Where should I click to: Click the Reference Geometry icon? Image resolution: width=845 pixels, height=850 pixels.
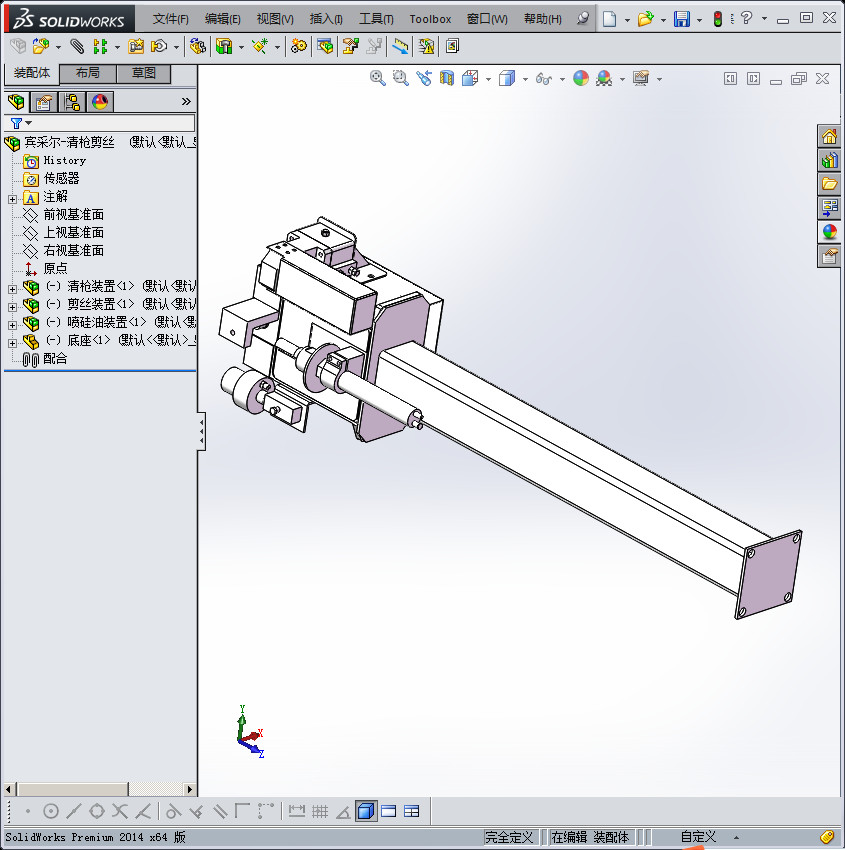(260, 47)
